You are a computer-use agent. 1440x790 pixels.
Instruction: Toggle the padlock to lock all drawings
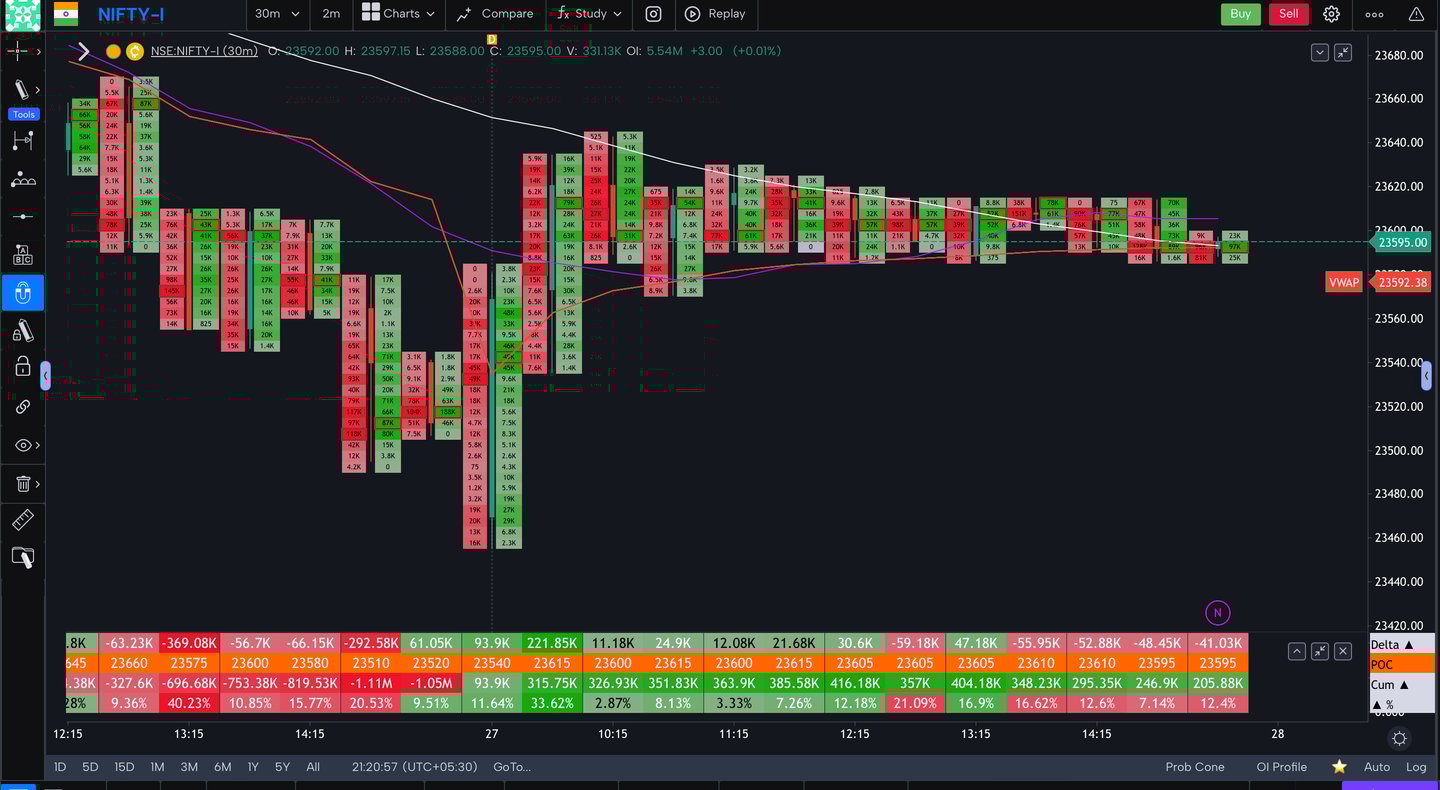click(22, 368)
